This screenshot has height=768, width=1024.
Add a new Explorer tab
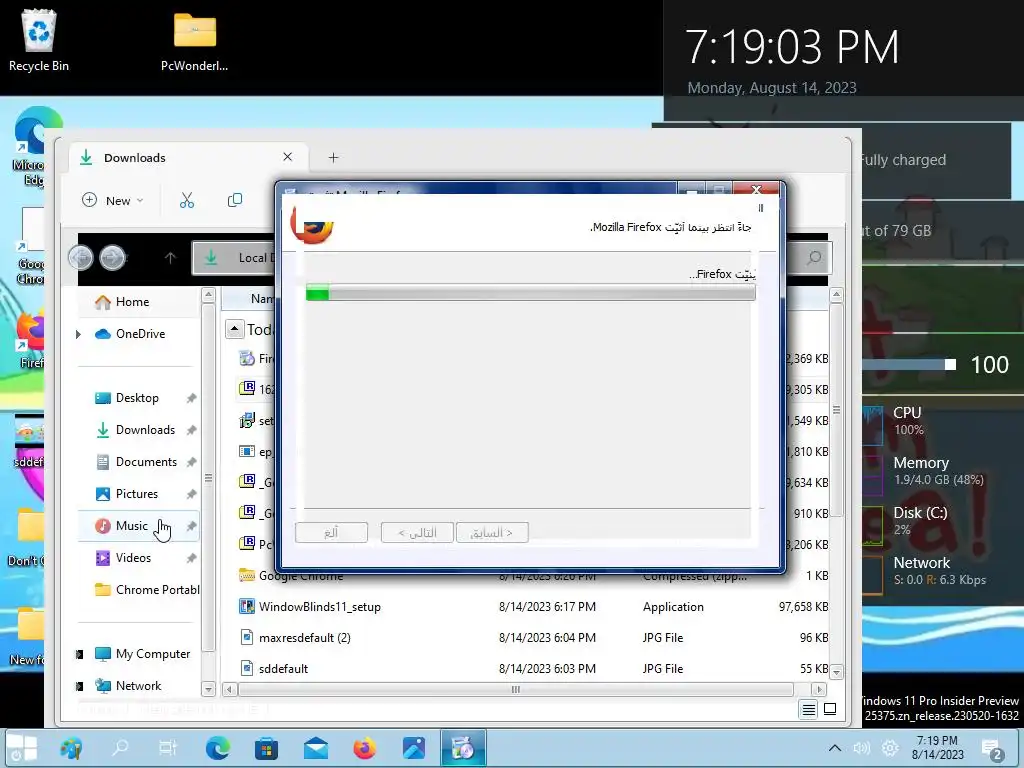point(333,157)
